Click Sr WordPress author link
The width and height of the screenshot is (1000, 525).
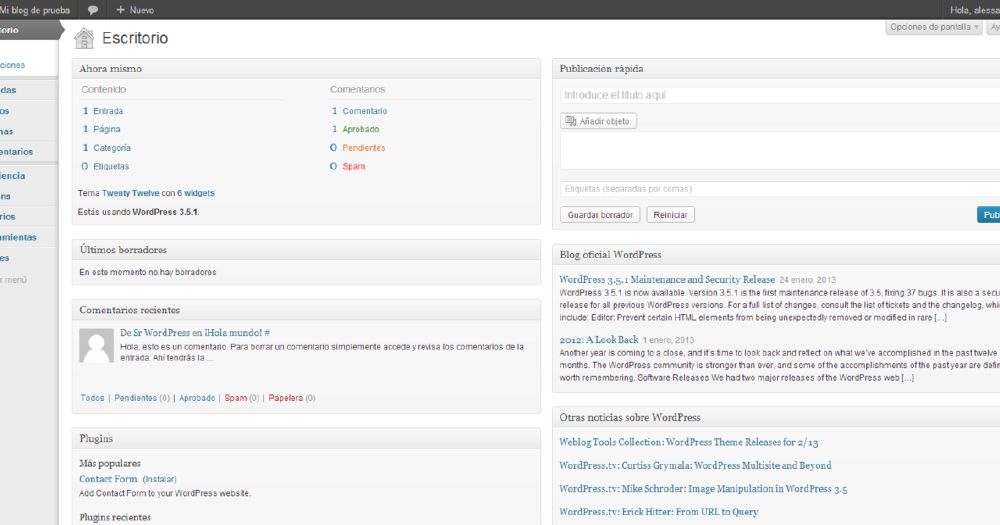(x=161, y=333)
